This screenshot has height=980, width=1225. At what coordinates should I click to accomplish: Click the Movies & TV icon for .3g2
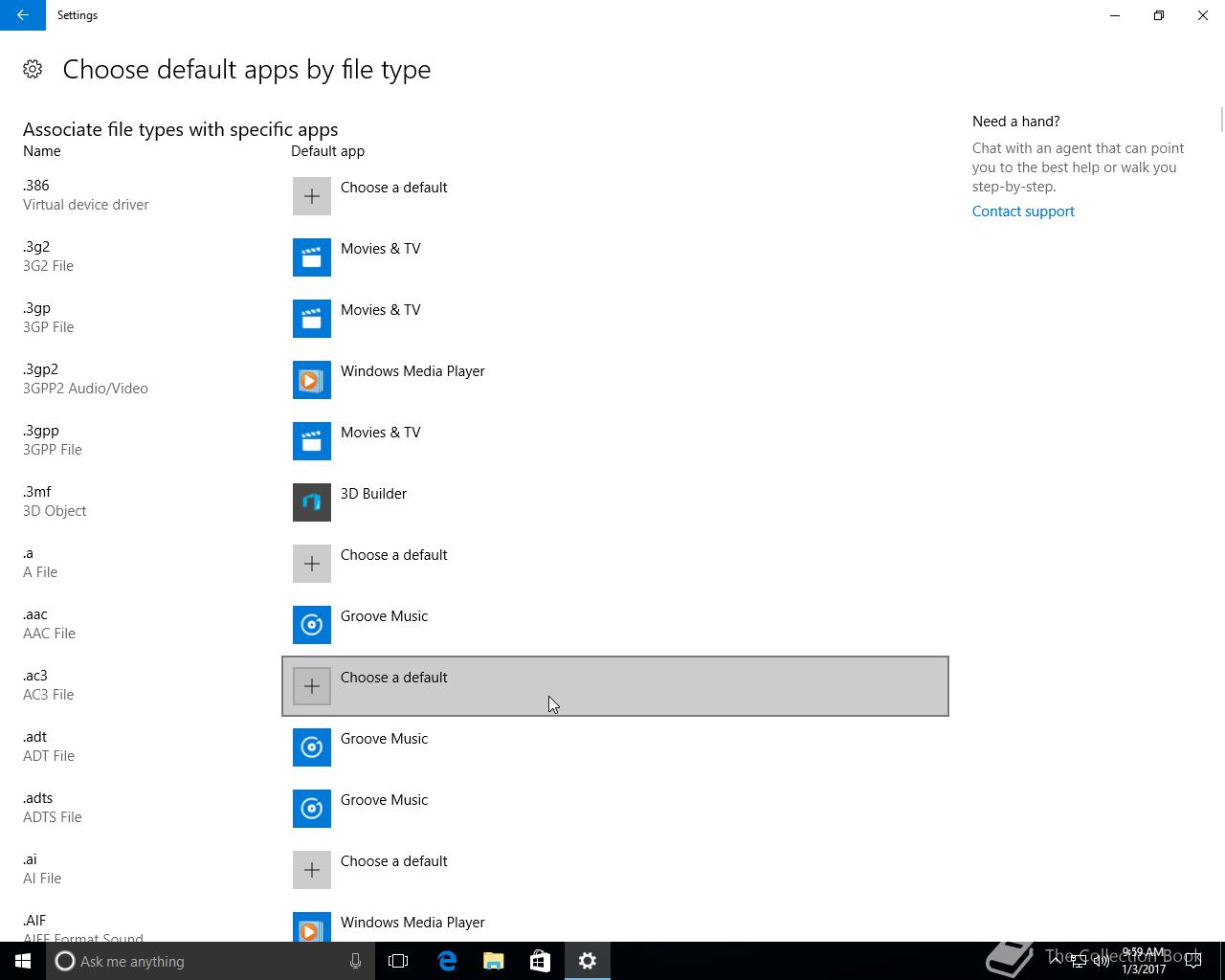point(312,257)
